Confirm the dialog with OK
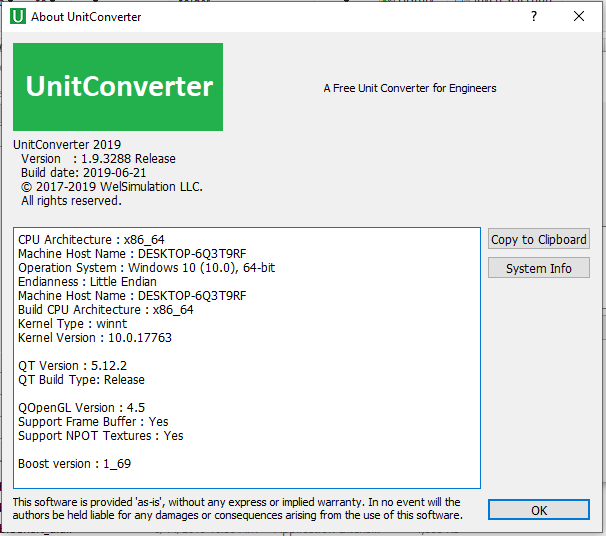The image size is (606, 536). click(x=539, y=510)
